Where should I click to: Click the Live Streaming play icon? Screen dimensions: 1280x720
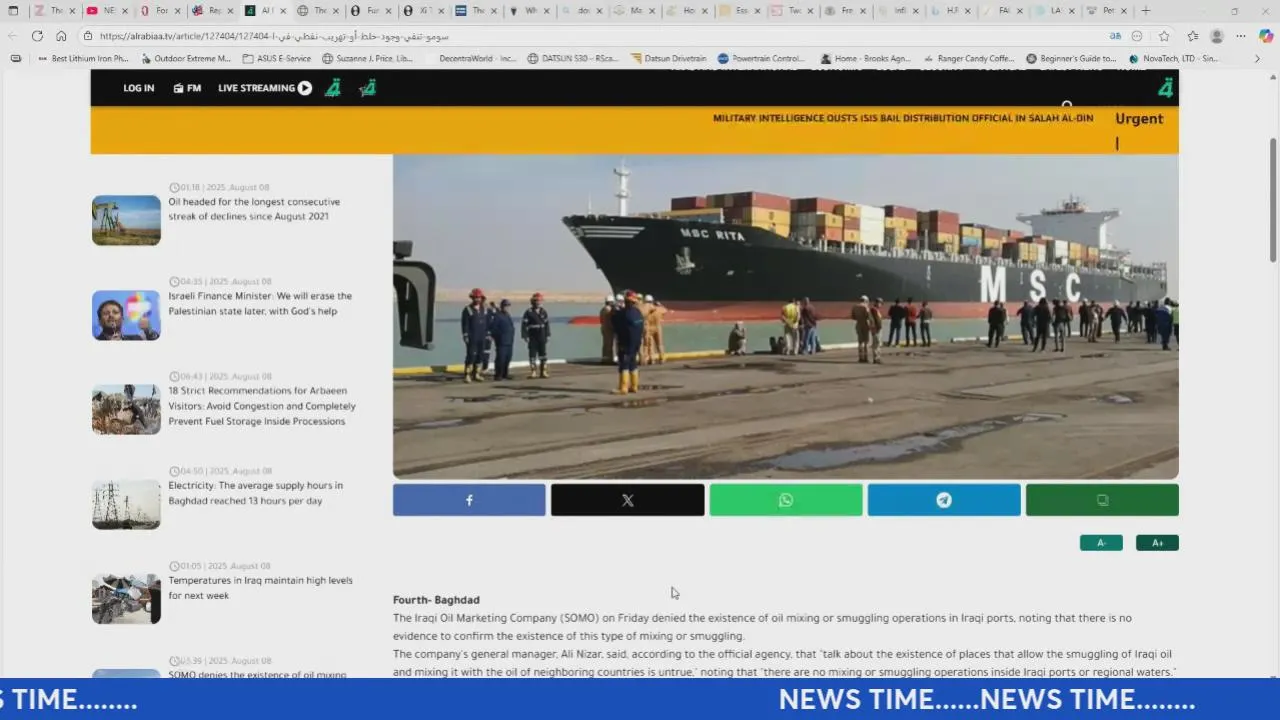coord(305,88)
